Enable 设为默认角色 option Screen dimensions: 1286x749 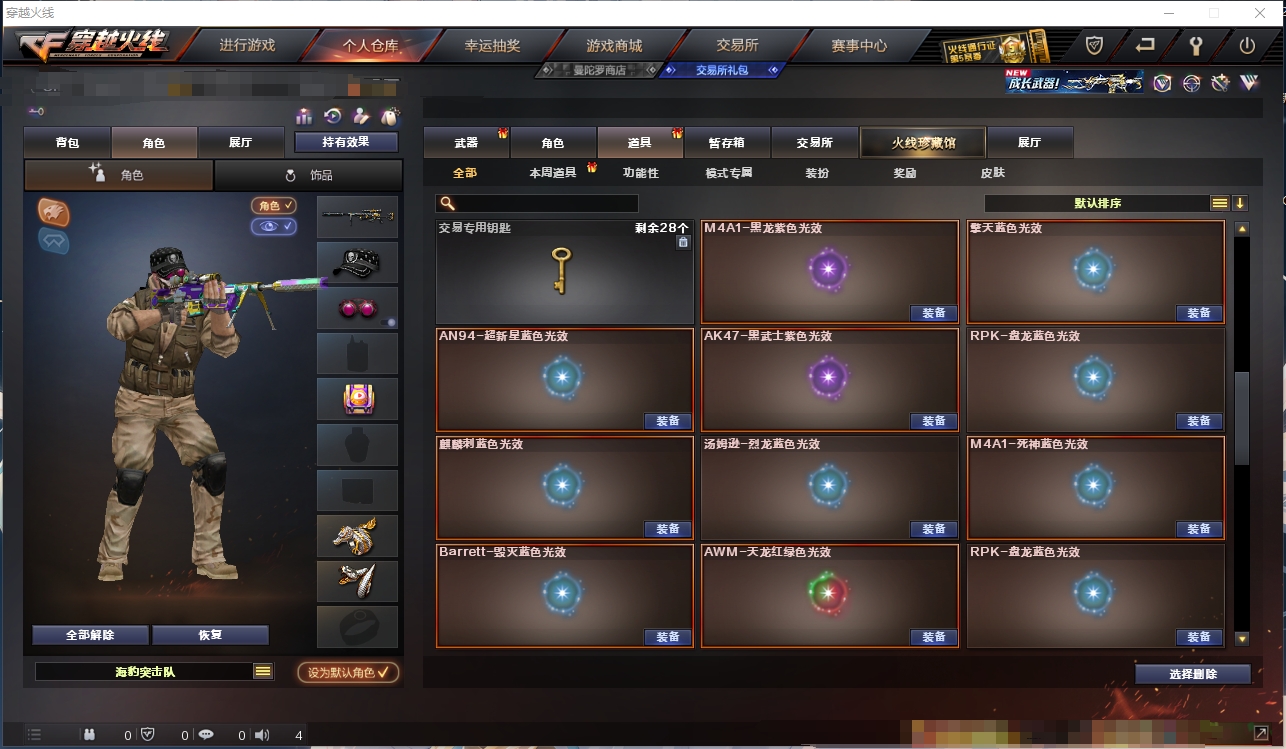pos(348,673)
